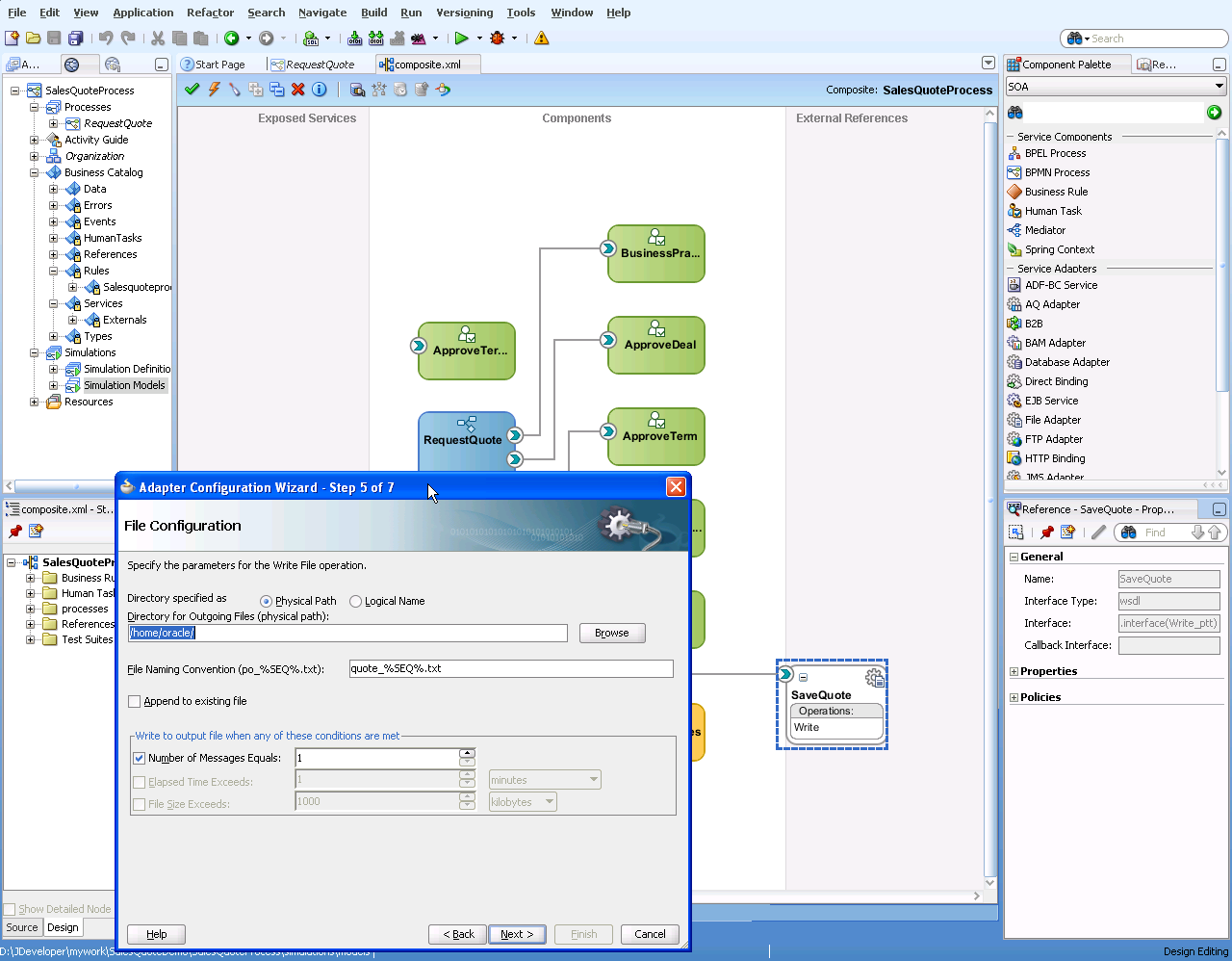
Task: Expand the Policies section in inspector
Action: [x=1014, y=698]
